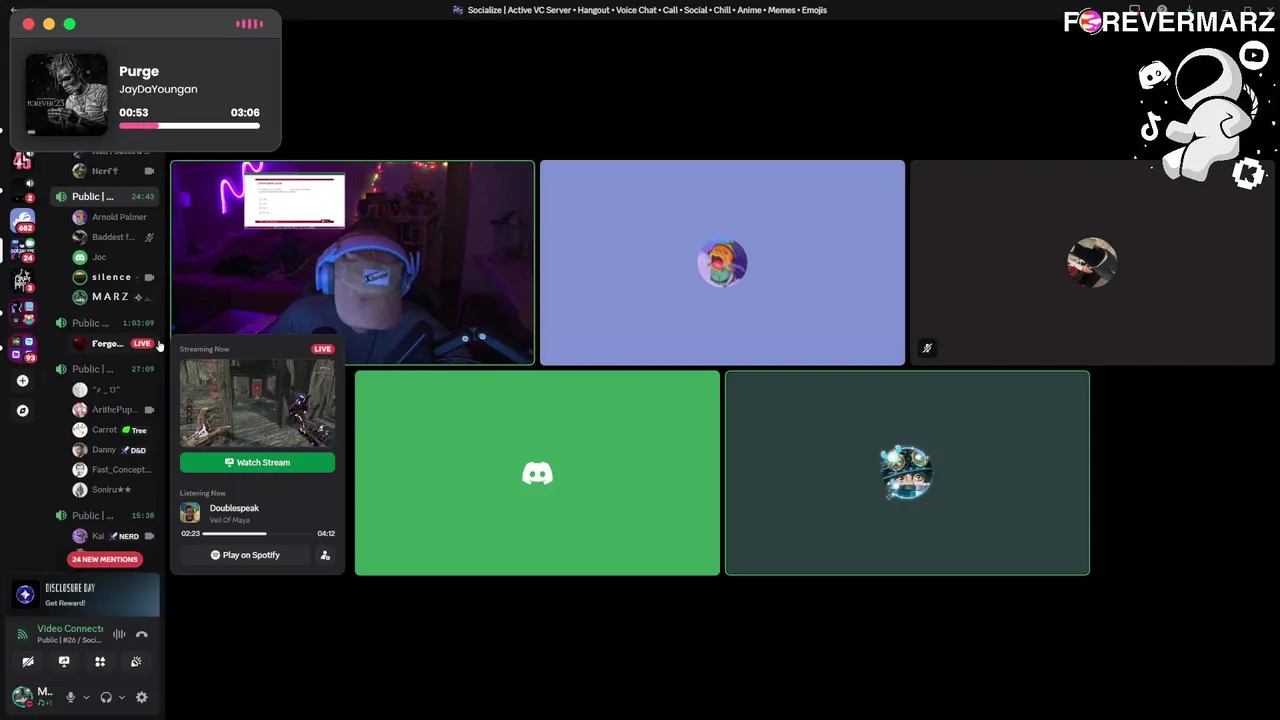Click user M A R Z in voice list

tap(113, 297)
